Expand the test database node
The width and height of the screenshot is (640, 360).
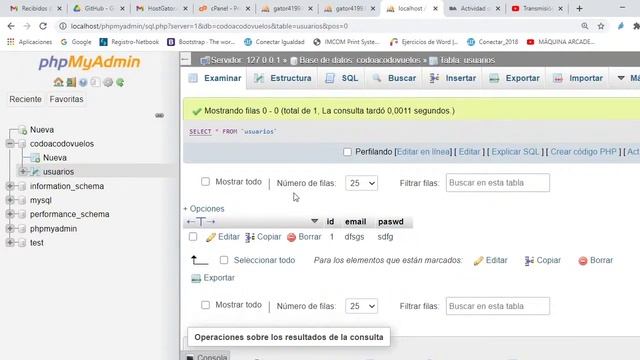tap(10, 242)
